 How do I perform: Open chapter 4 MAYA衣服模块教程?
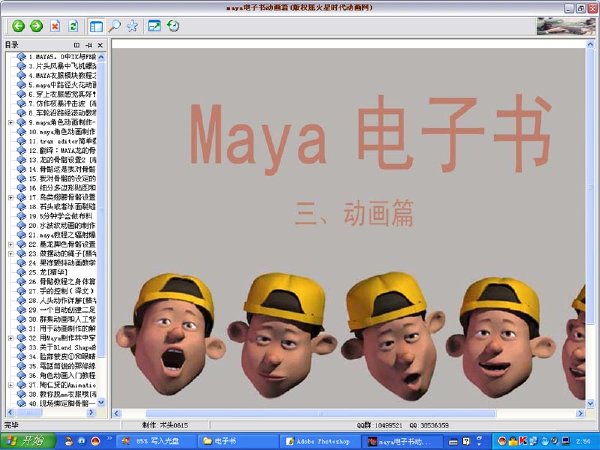pos(62,75)
